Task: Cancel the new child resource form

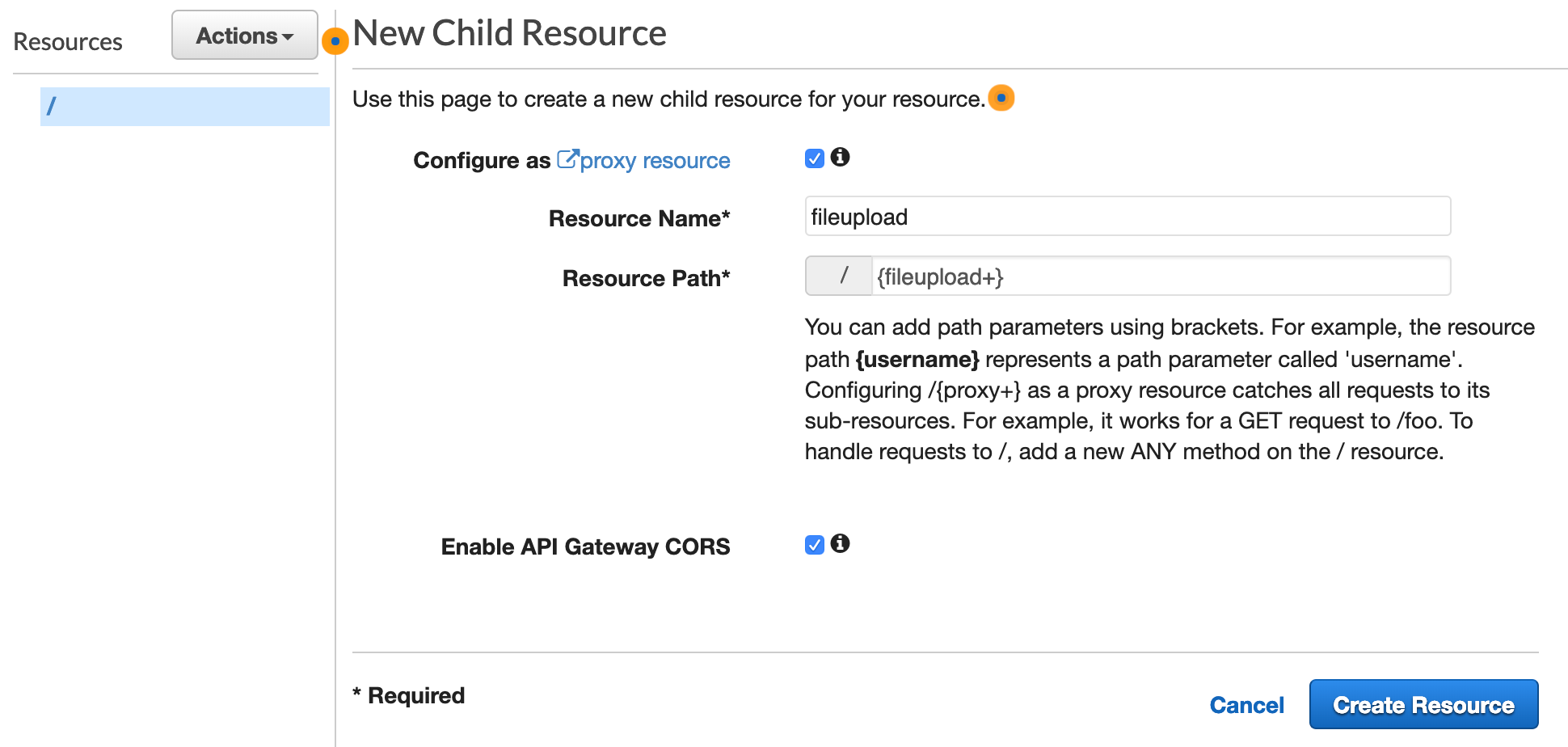Action: tap(1246, 705)
